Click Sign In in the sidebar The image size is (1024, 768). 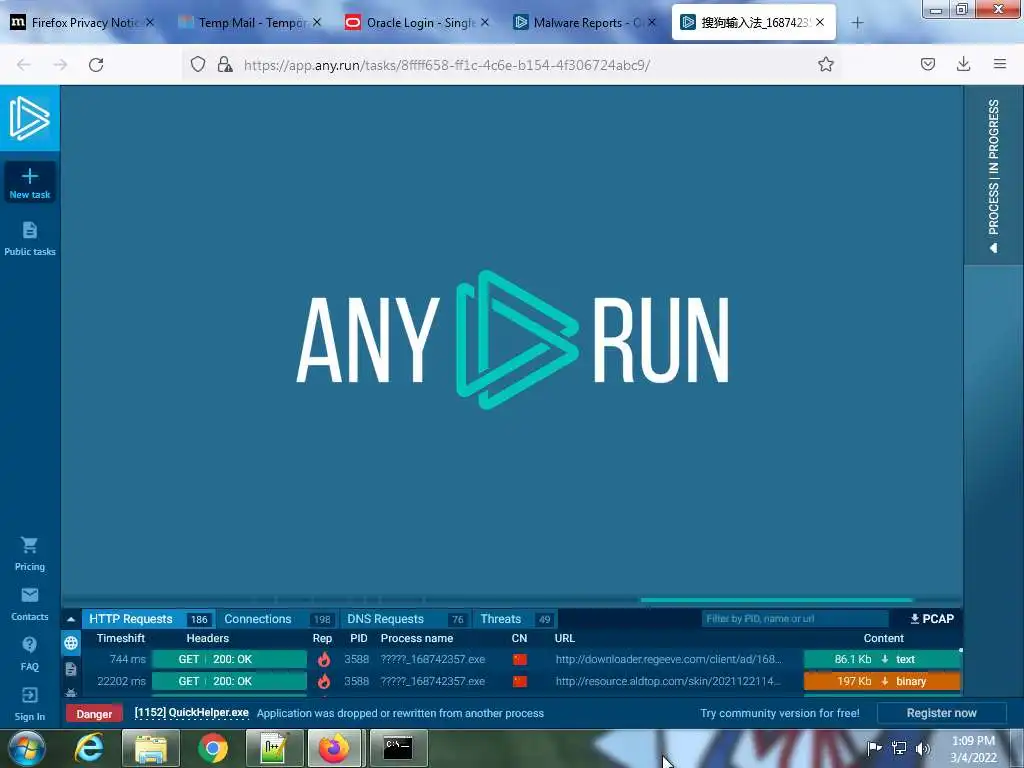[x=29, y=704]
